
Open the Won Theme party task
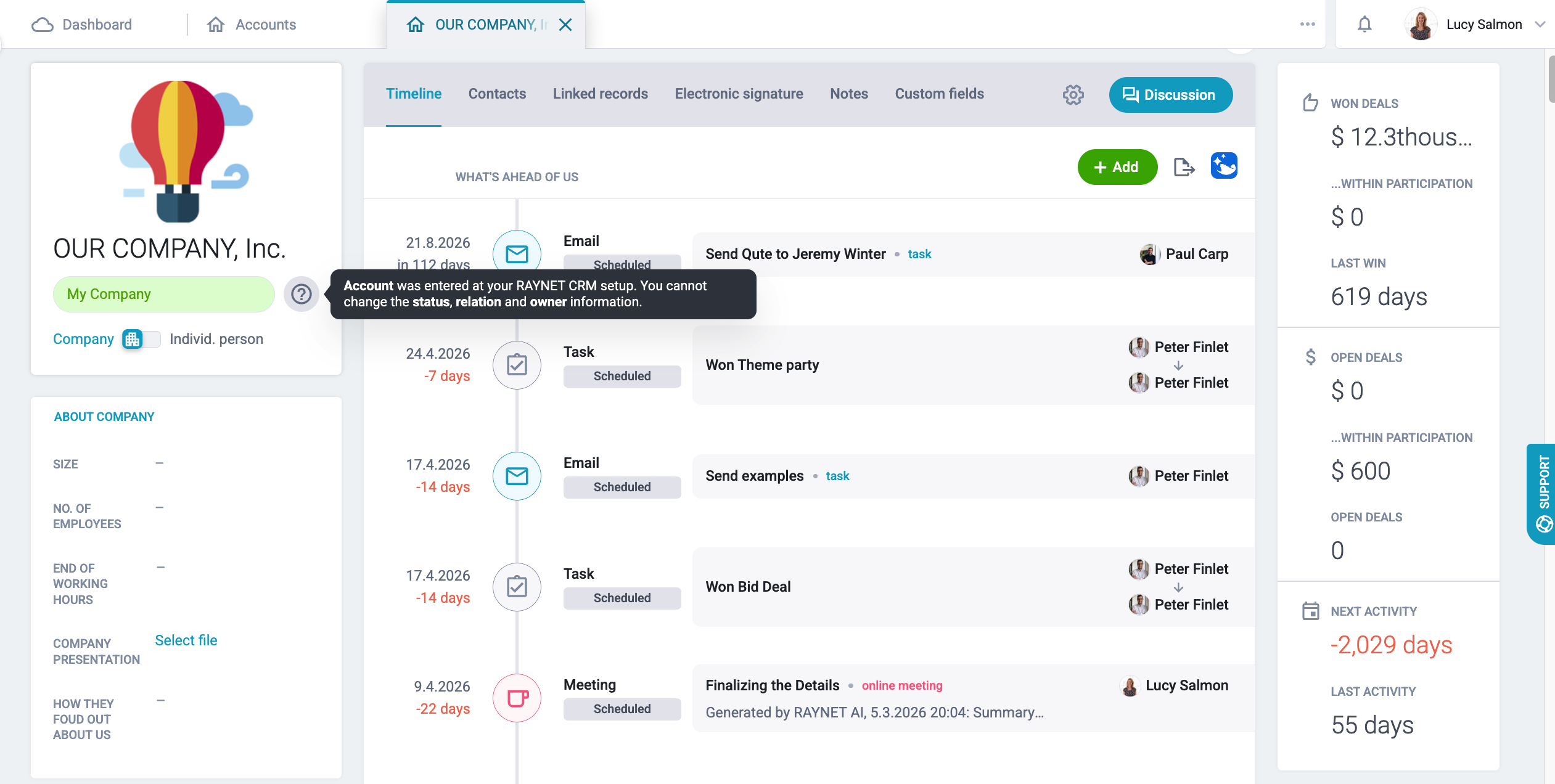tap(762, 365)
